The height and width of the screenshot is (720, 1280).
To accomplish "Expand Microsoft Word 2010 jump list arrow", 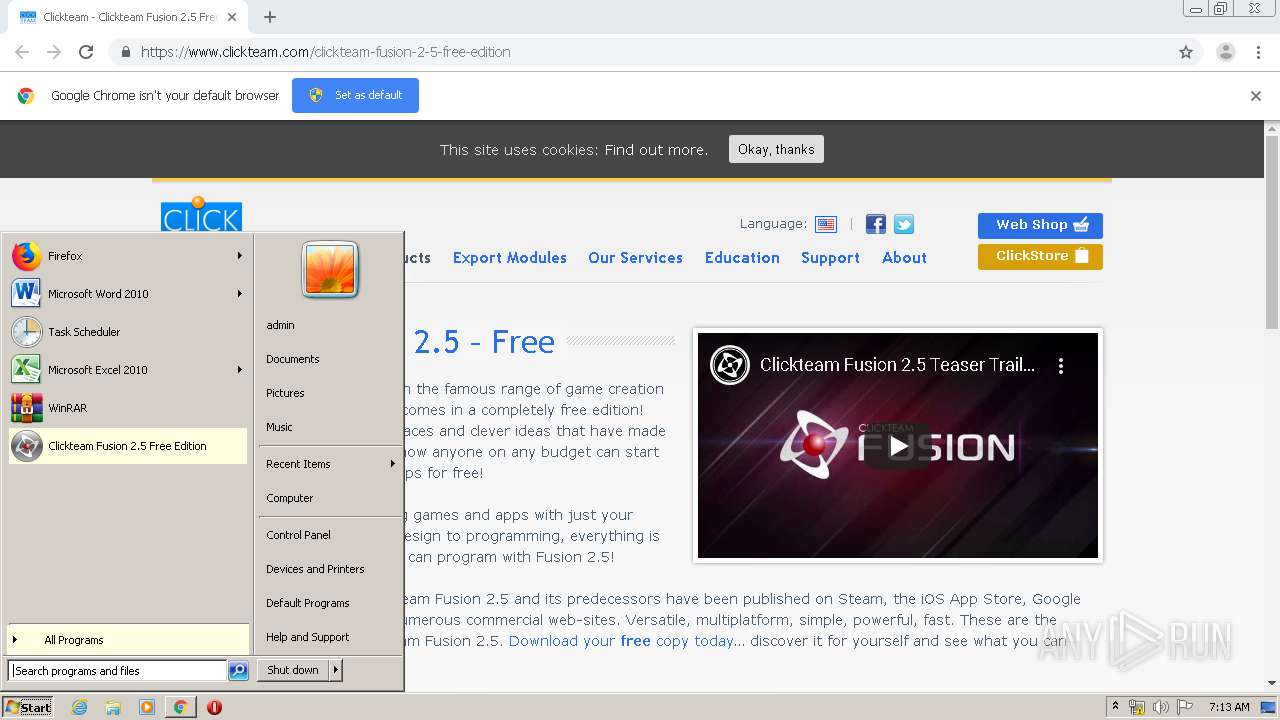I will pos(239,294).
